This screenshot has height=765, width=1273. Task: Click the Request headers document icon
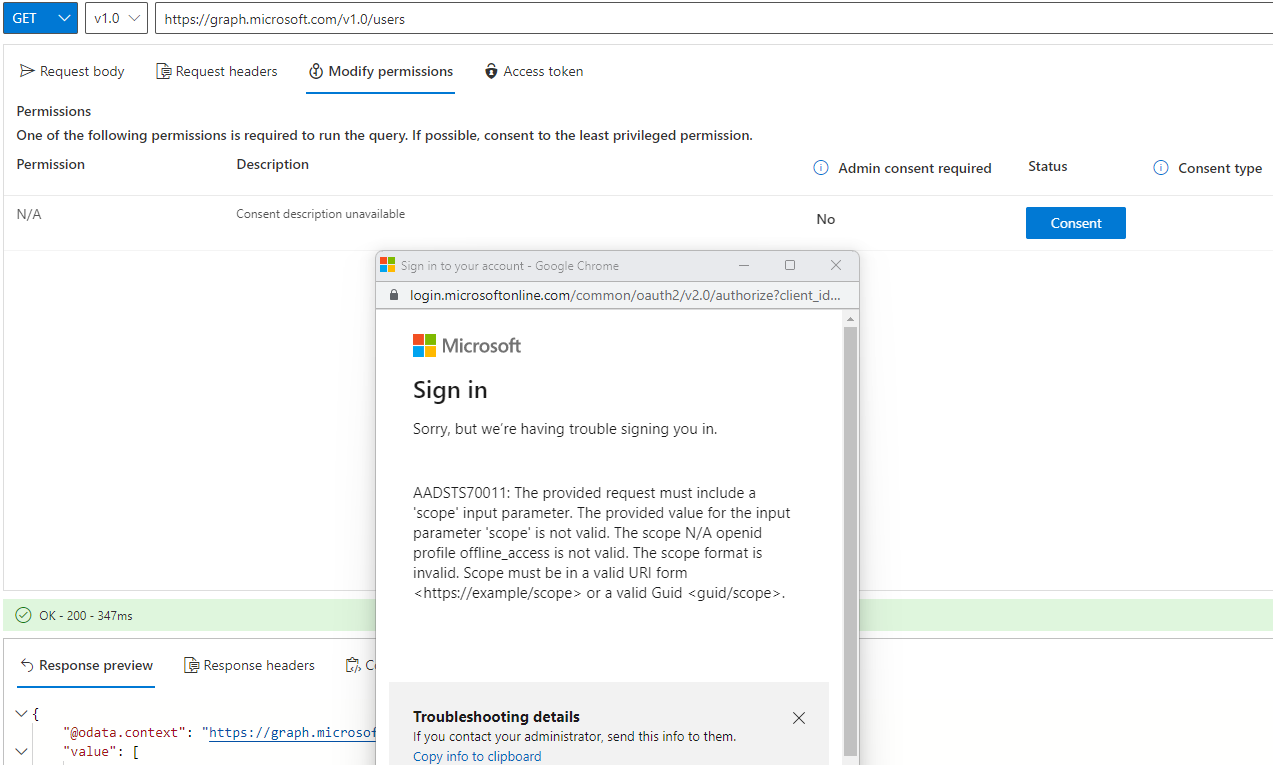pyautogui.click(x=163, y=71)
